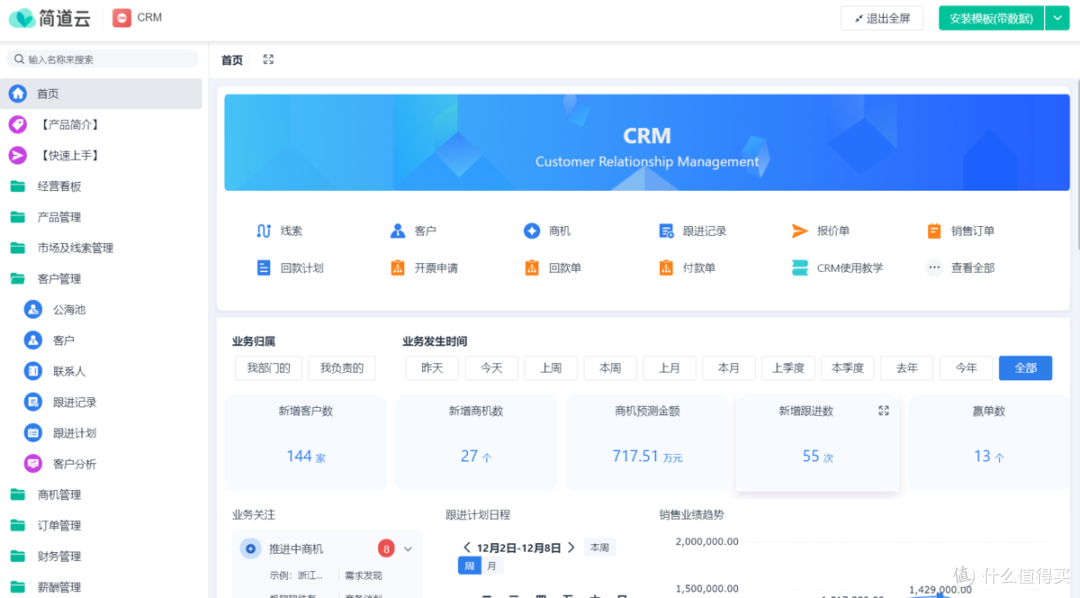
Task: Select the 上季度 time filter
Action: coord(788,368)
